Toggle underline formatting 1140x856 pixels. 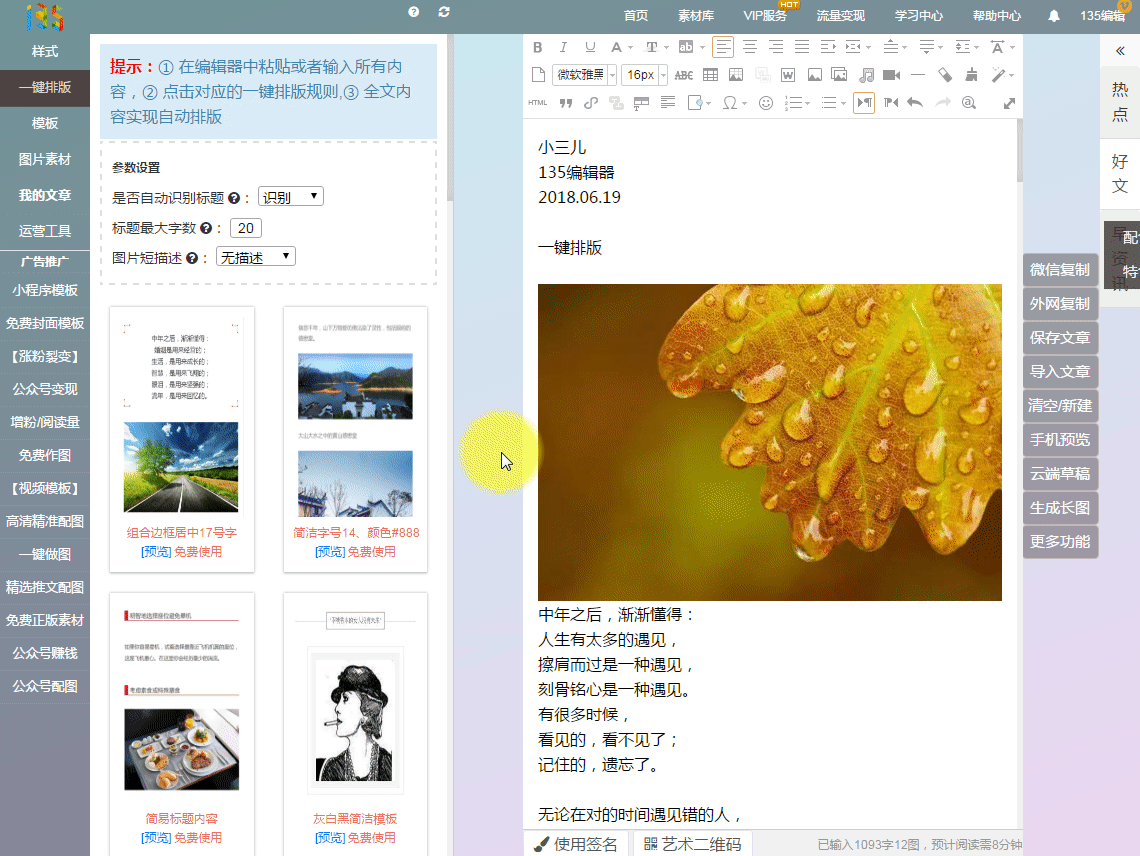[x=588, y=47]
